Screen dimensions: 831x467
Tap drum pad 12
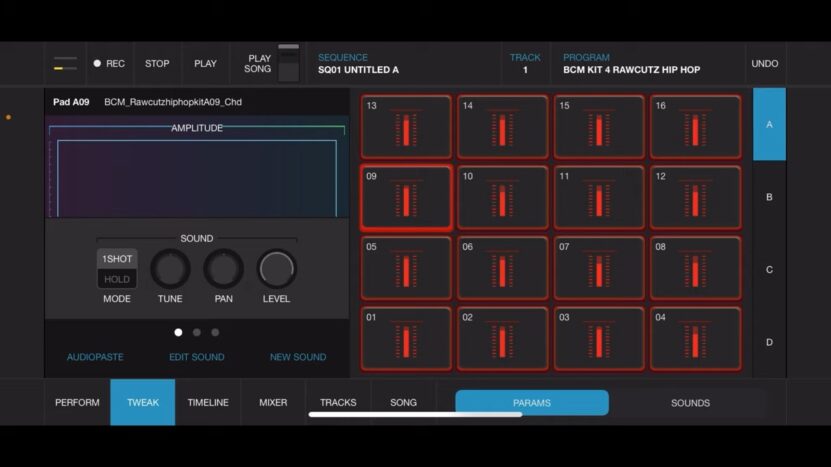pyautogui.click(x=695, y=198)
